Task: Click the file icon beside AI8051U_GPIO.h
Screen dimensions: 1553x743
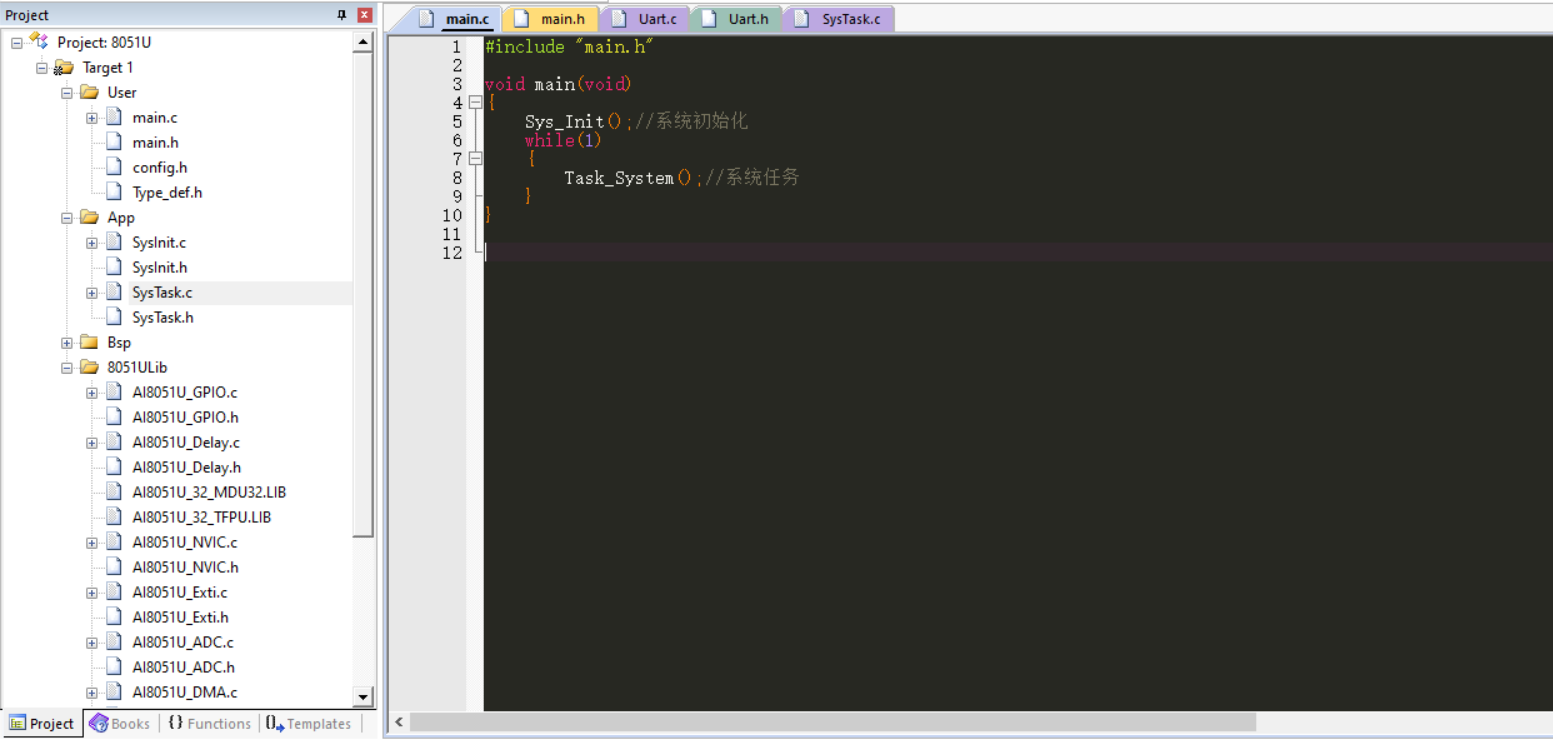Action: tap(113, 417)
